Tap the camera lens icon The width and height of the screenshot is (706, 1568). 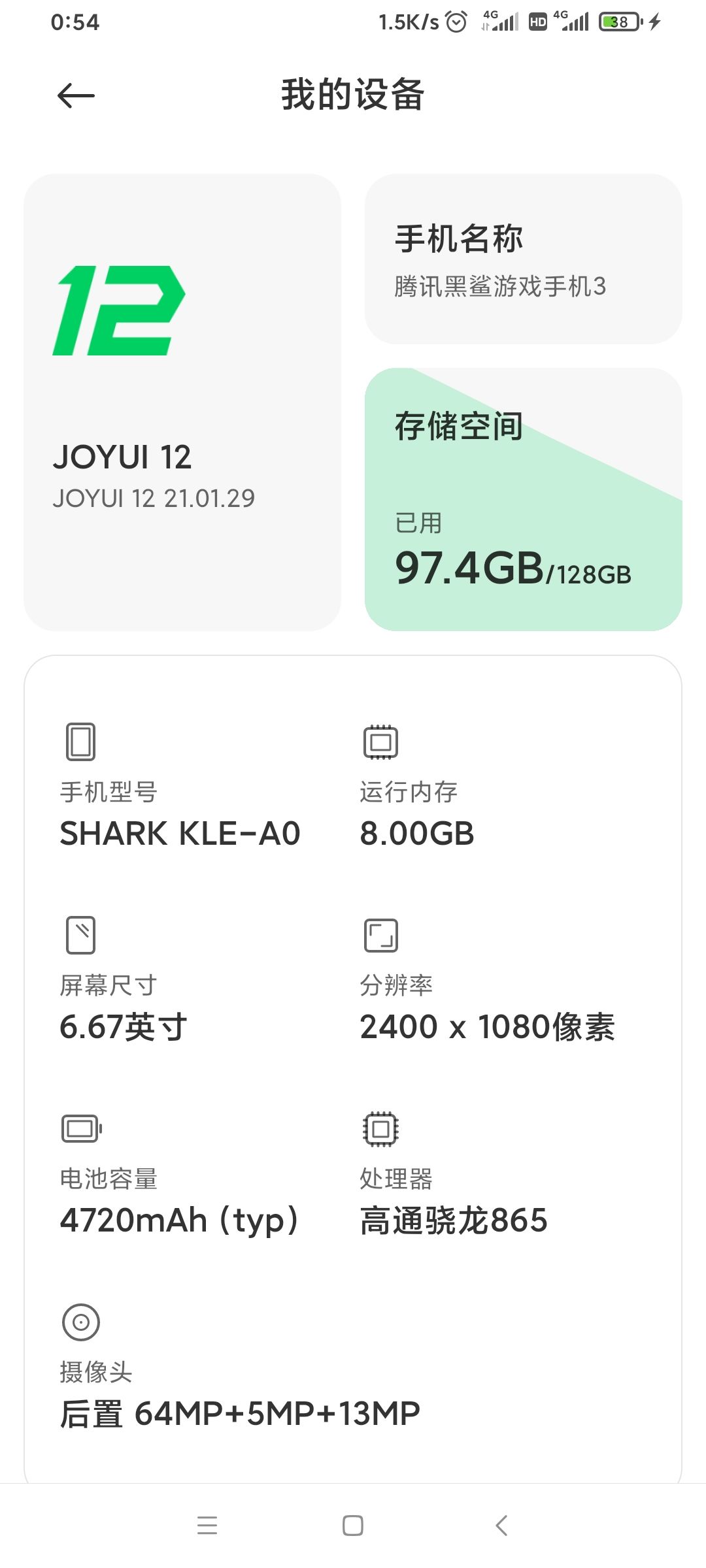81,1322
